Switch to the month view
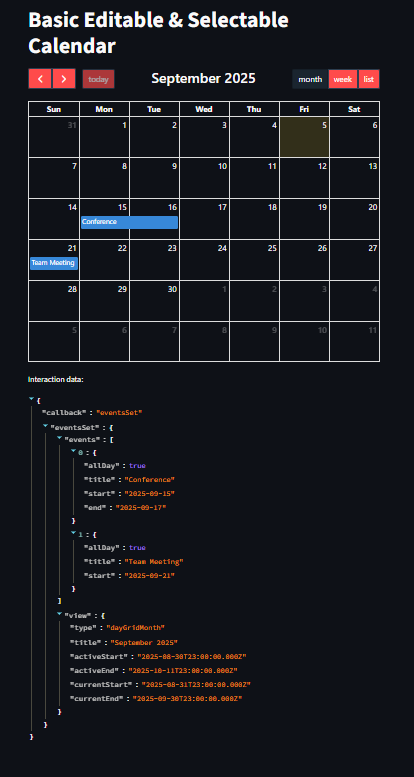The height and width of the screenshot is (777, 414). [310, 79]
